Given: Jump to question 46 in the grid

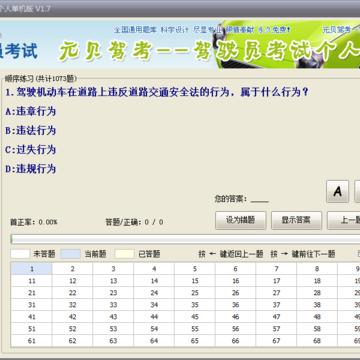Looking at the screenshot, I should pyautogui.click(x=236, y=317).
